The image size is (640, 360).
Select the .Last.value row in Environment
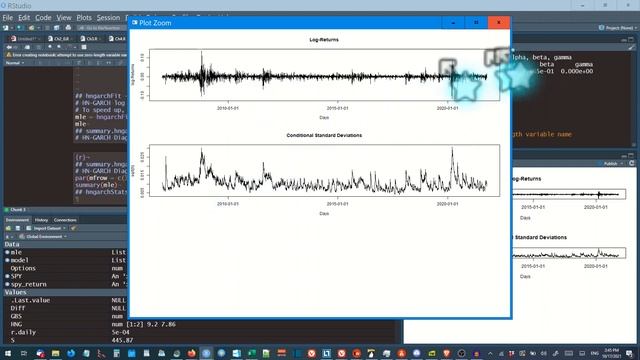point(65,300)
